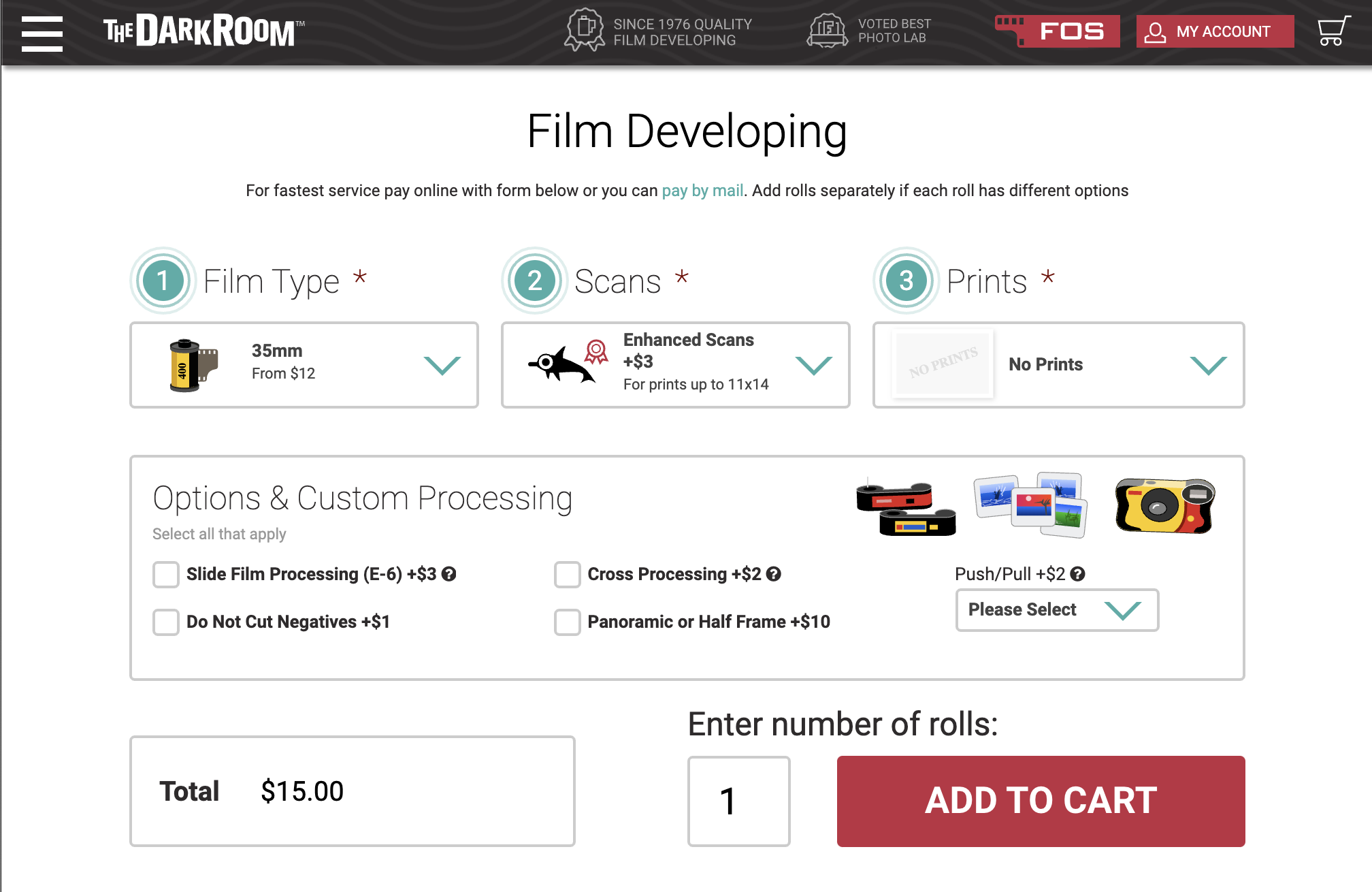Viewport: 1372px width, 892px height.
Task: Expand the No Prints dropdown
Action: [x=1058, y=365]
